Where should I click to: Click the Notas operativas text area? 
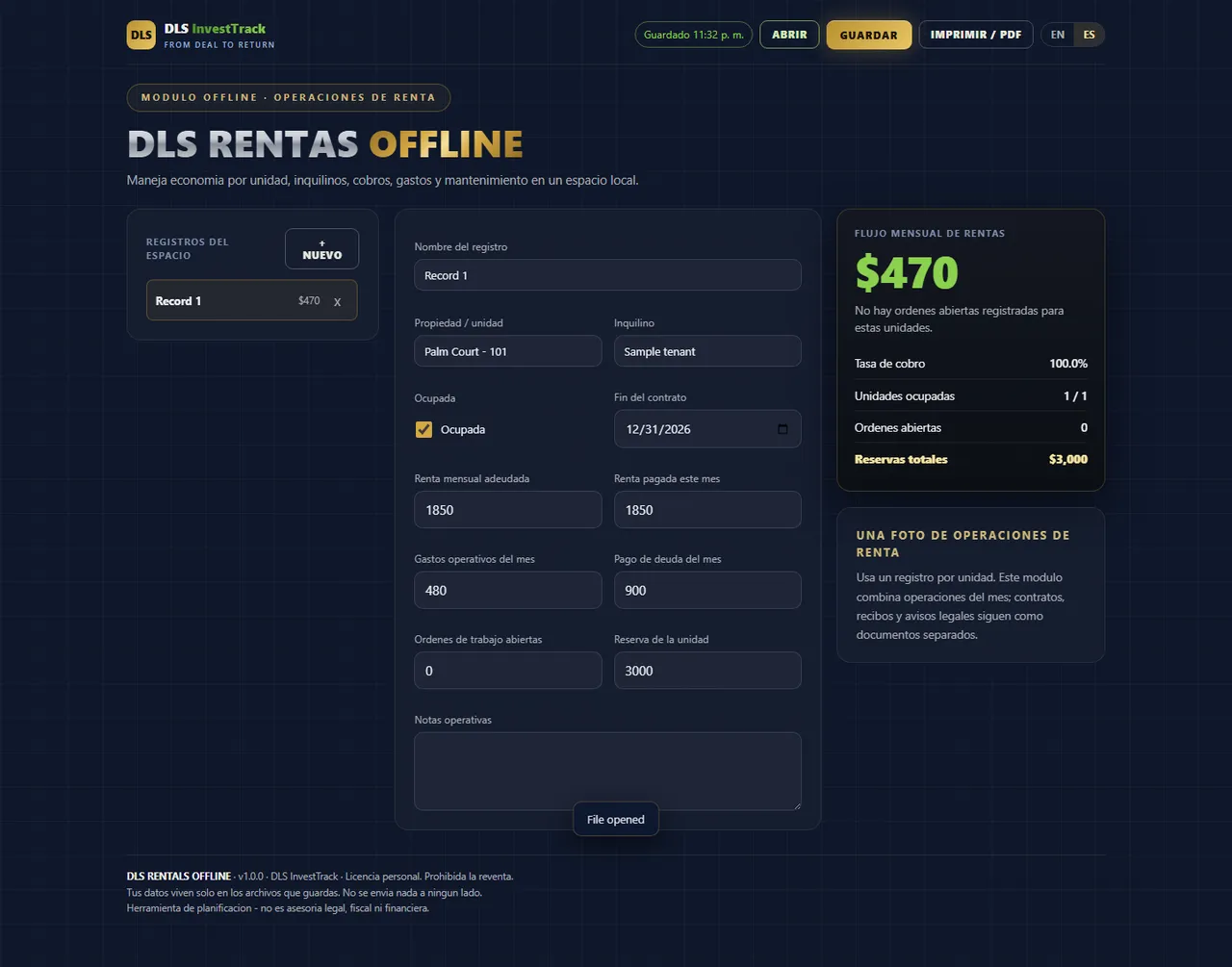click(607, 772)
